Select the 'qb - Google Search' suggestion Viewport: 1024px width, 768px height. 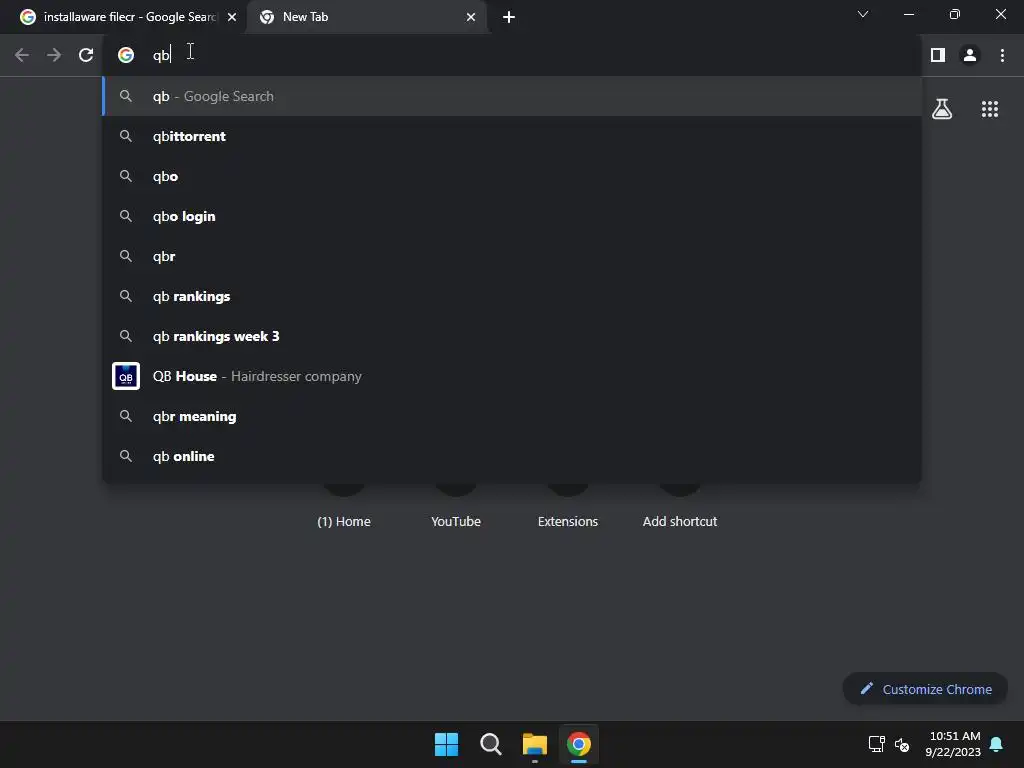point(512,96)
